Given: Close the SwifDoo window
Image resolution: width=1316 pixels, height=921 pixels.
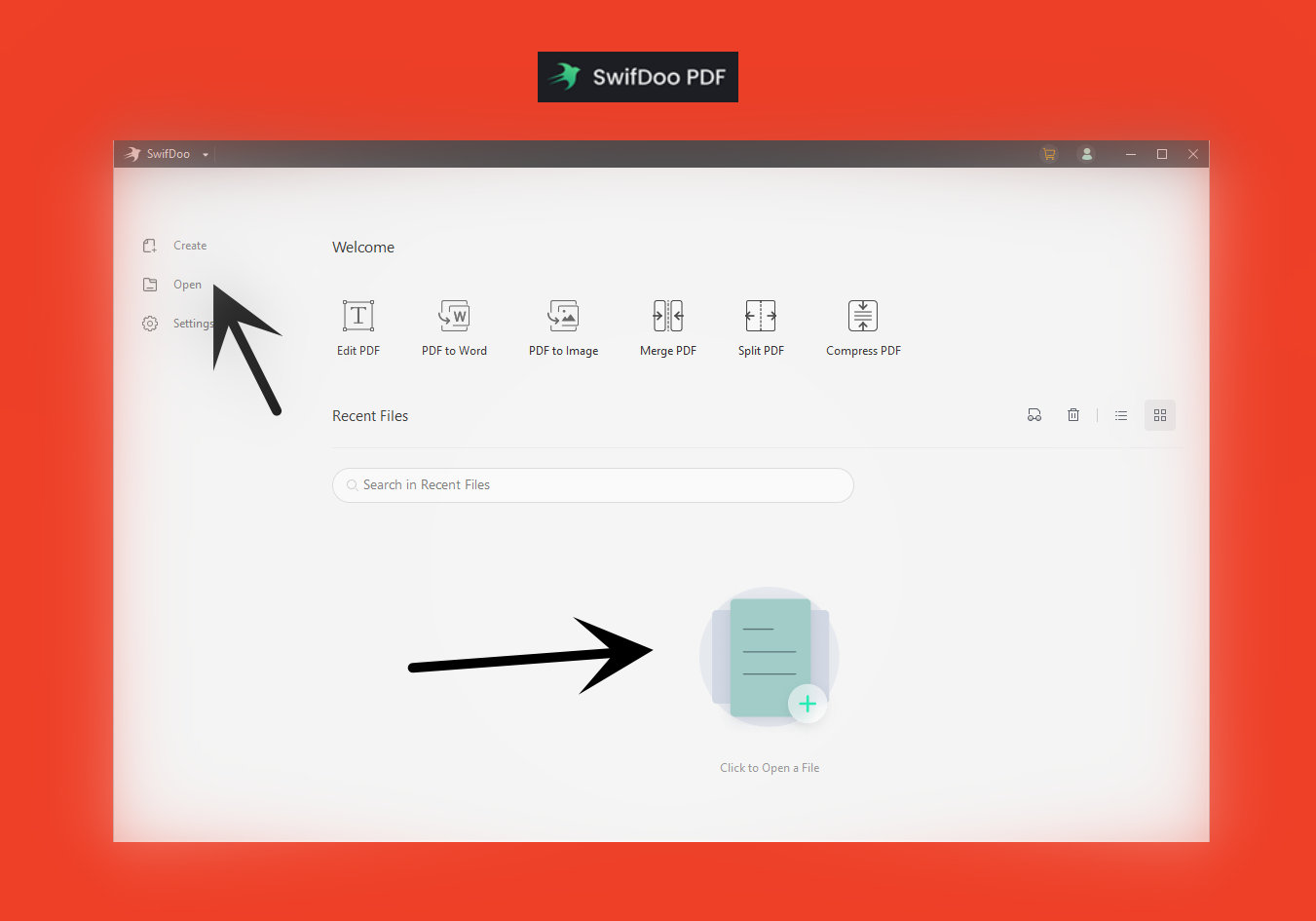Looking at the screenshot, I should point(1193,154).
